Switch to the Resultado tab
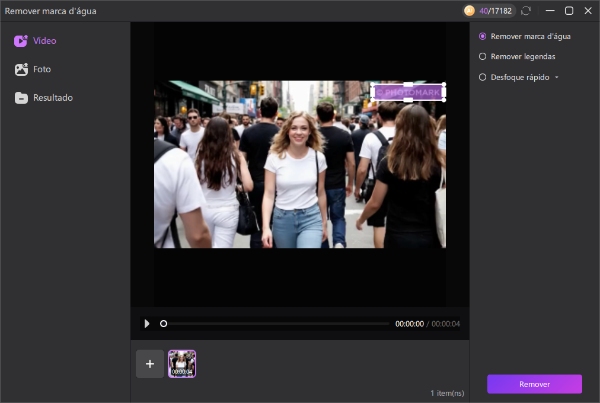 click(52, 97)
